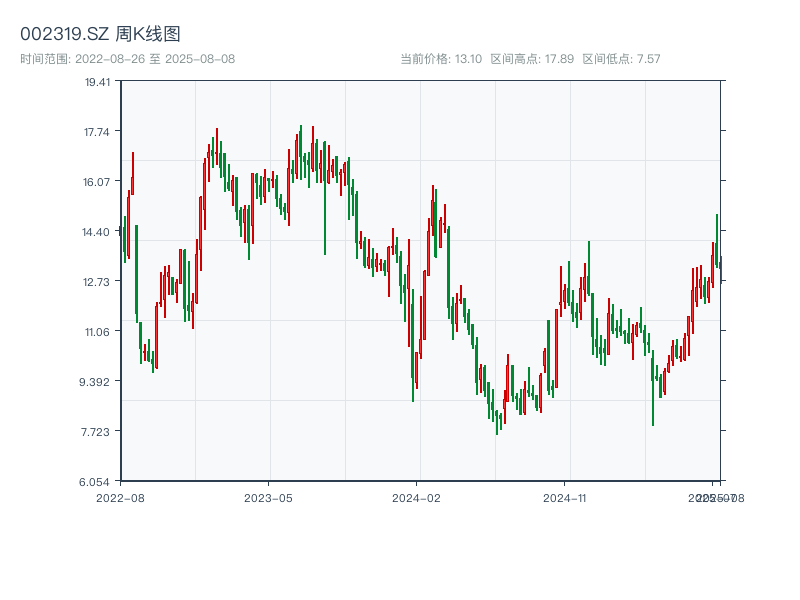800x600 pixels.
Task: Click the last green candle at the chart's right edge
Action: point(720,269)
